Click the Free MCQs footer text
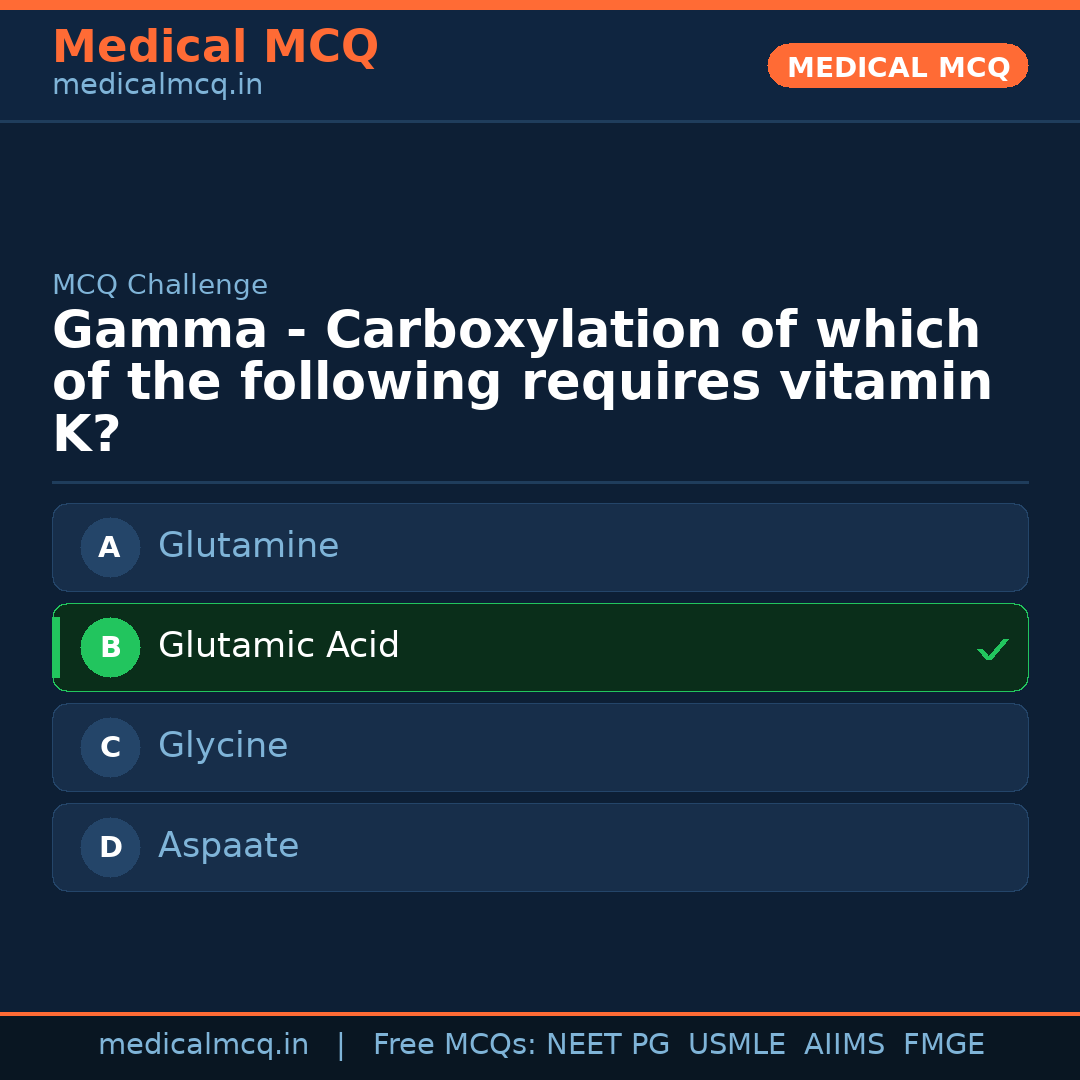The image size is (1080, 1080). pos(454,1045)
